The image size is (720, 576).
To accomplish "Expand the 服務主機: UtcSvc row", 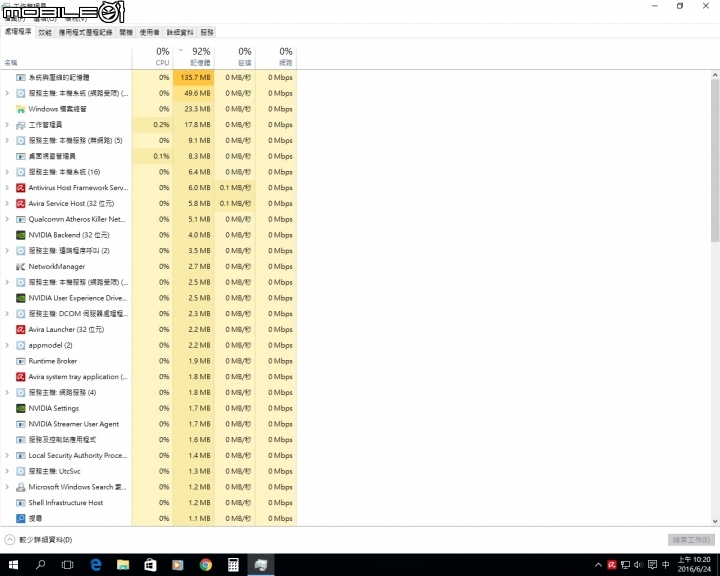I will [7, 471].
